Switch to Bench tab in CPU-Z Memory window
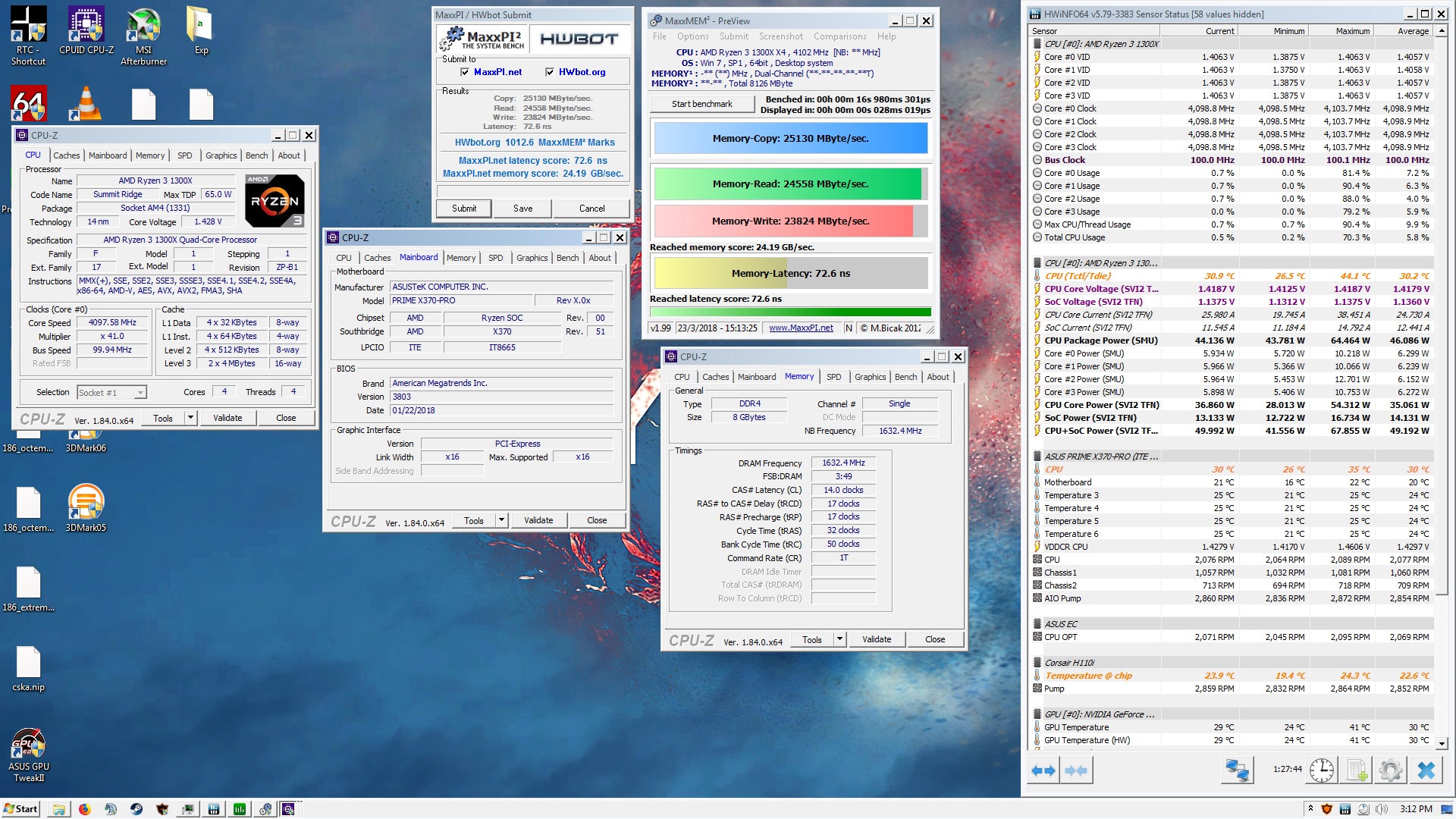The width and height of the screenshot is (1456, 819). pyautogui.click(x=905, y=377)
